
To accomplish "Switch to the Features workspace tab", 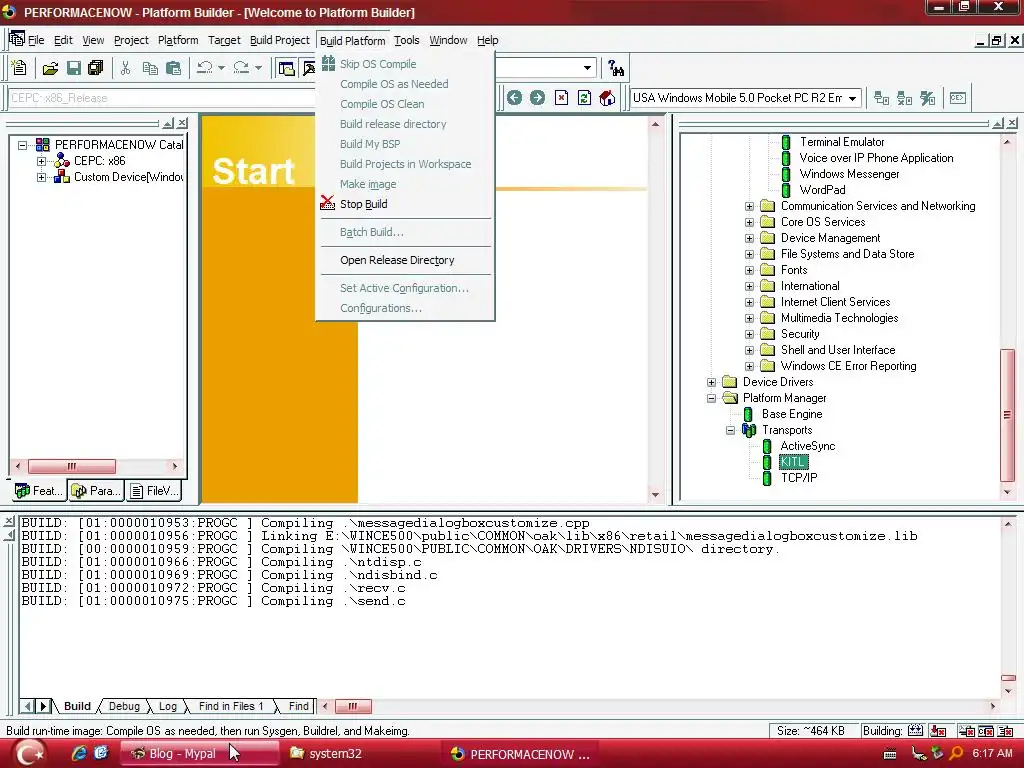I will pyautogui.click(x=39, y=490).
